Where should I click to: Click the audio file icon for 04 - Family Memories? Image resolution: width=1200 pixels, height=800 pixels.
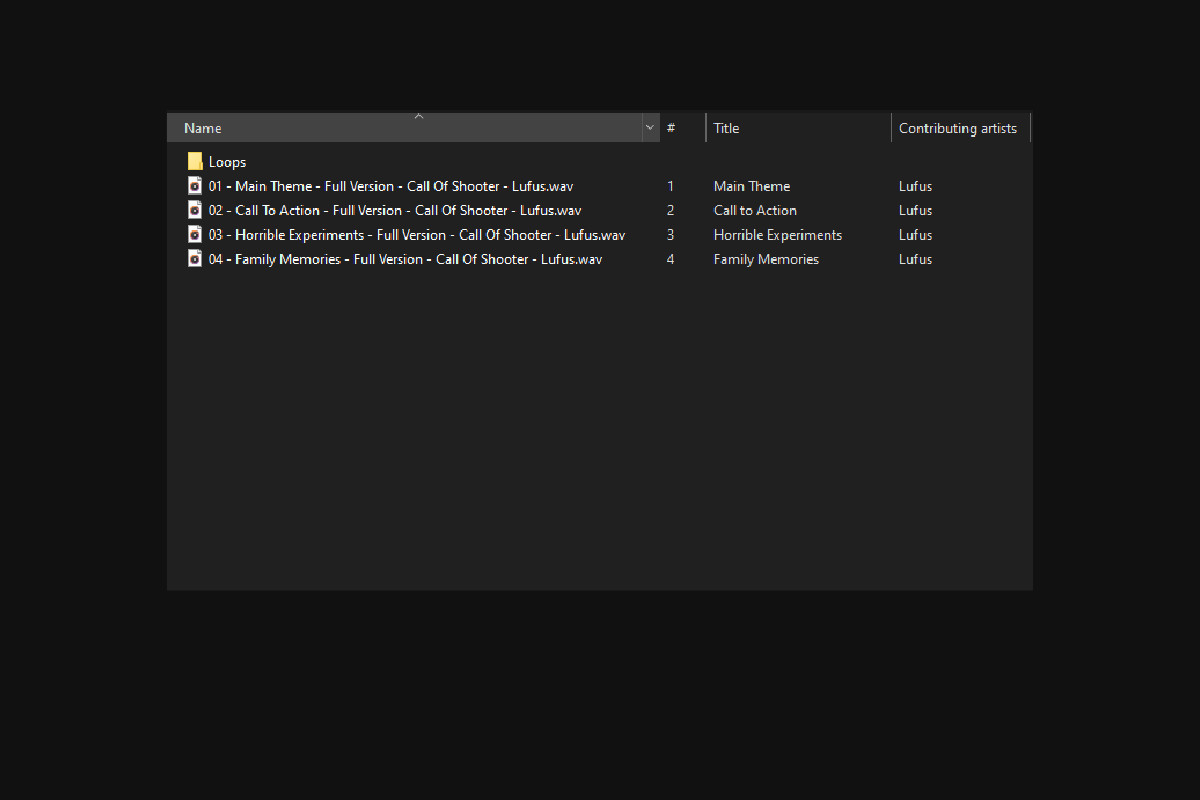[195, 259]
